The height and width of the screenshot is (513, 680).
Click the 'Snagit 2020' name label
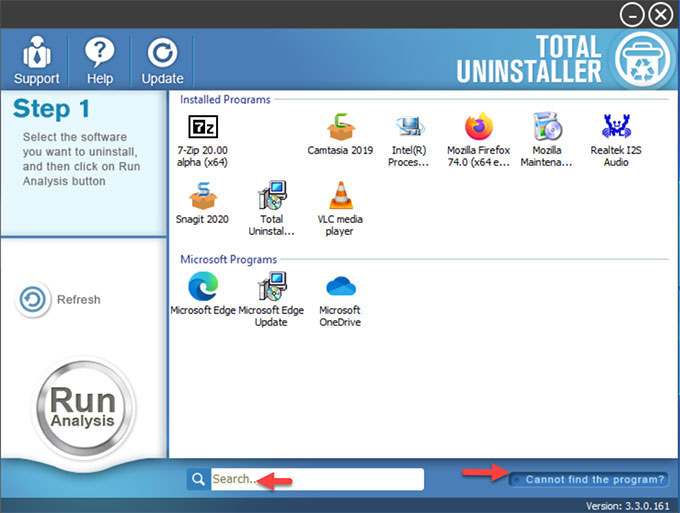coord(202,219)
